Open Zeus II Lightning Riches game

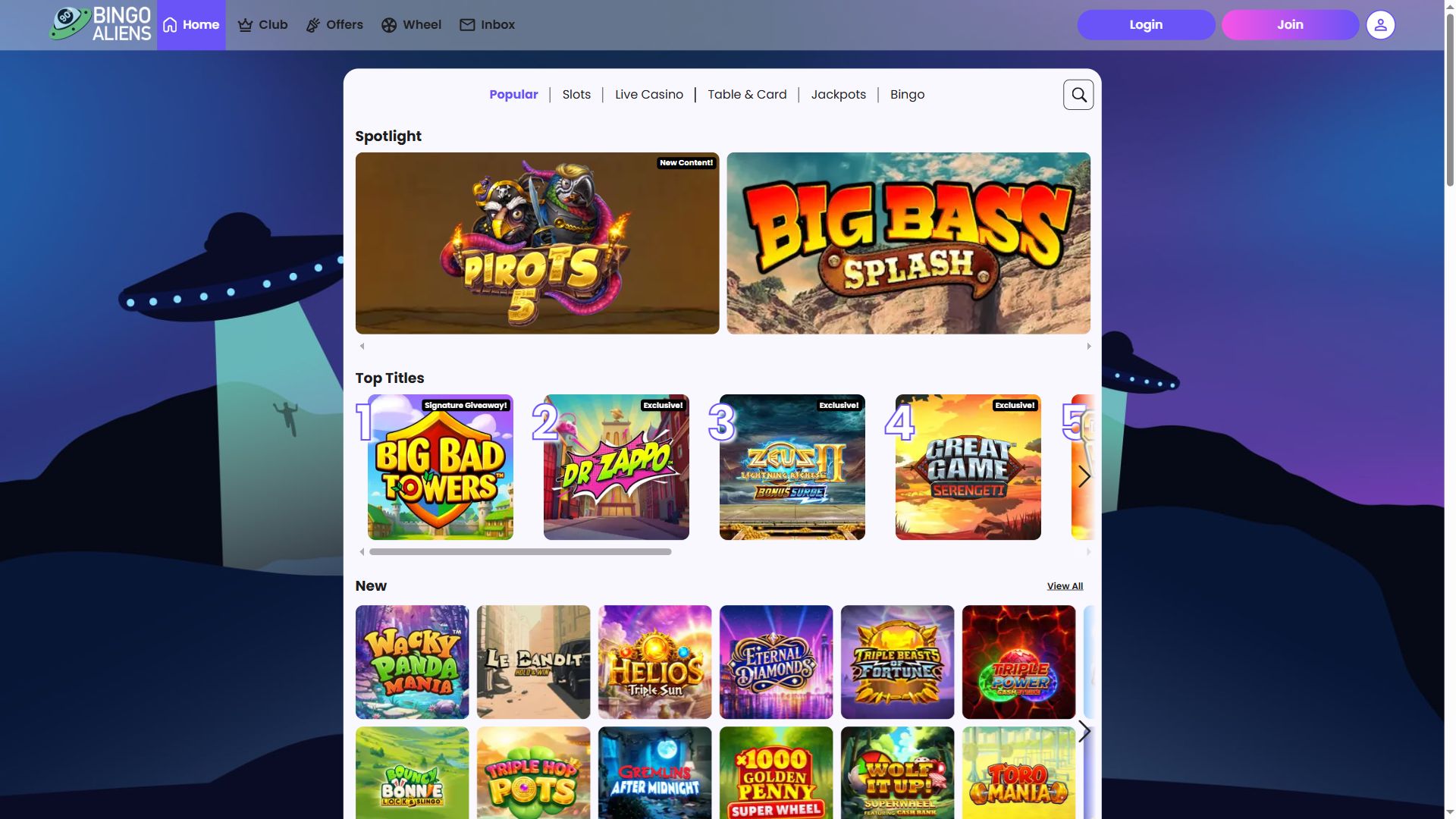792,467
